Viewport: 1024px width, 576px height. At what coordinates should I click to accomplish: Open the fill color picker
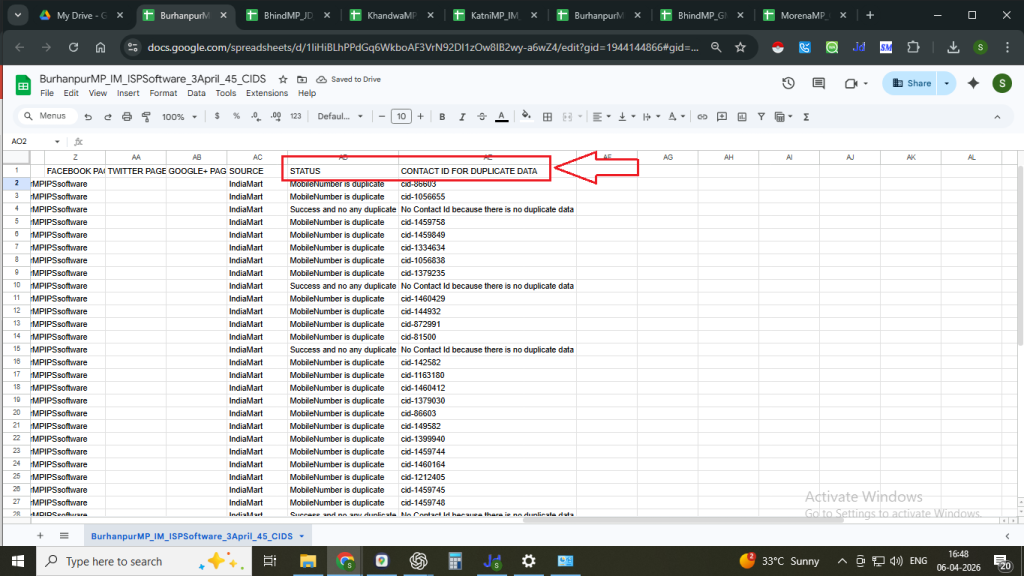527,116
